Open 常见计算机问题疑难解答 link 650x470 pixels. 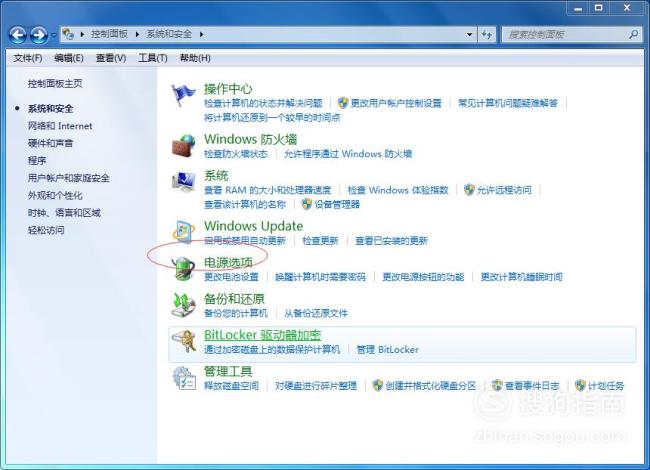click(x=508, y=103)
